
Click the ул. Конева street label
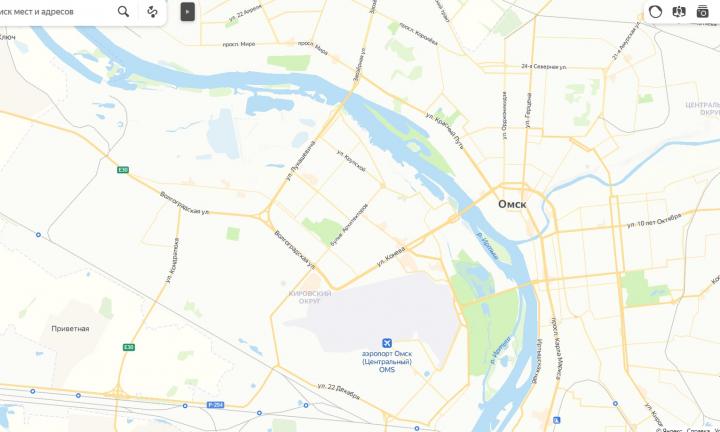pyautogui.click(x=391, y=257)
